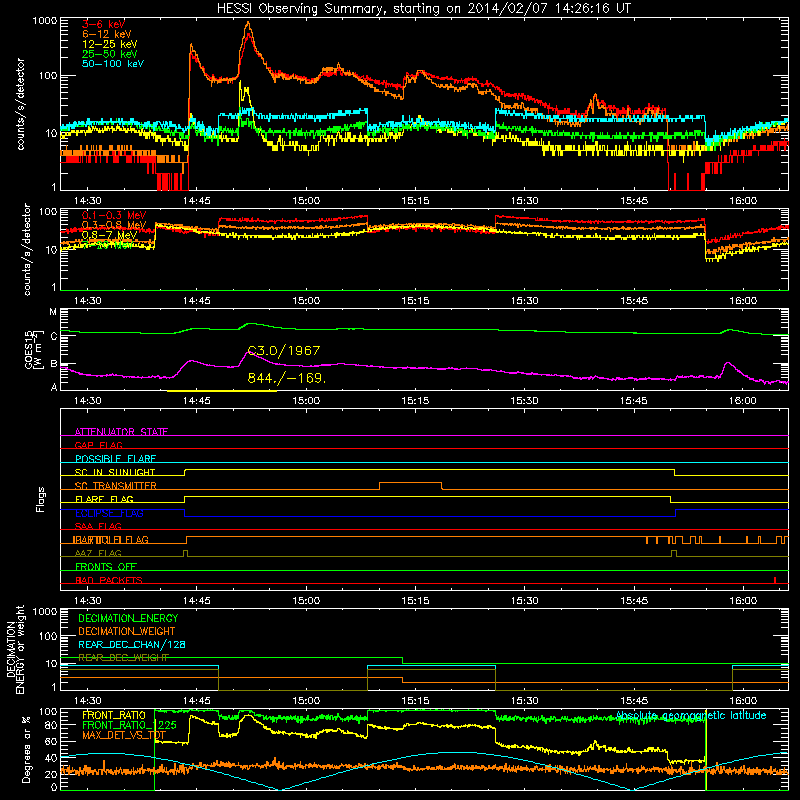Image resolution: width=800 pixels, height=800 pixels.
Task: Select the REAR_DEC_WEIGHT legend label
Action: tap(123, 658)
